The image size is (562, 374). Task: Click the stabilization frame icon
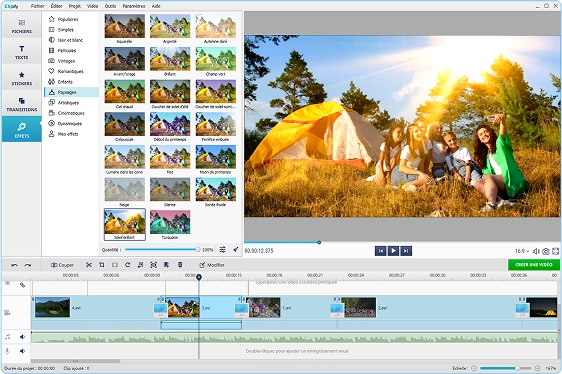153,265
